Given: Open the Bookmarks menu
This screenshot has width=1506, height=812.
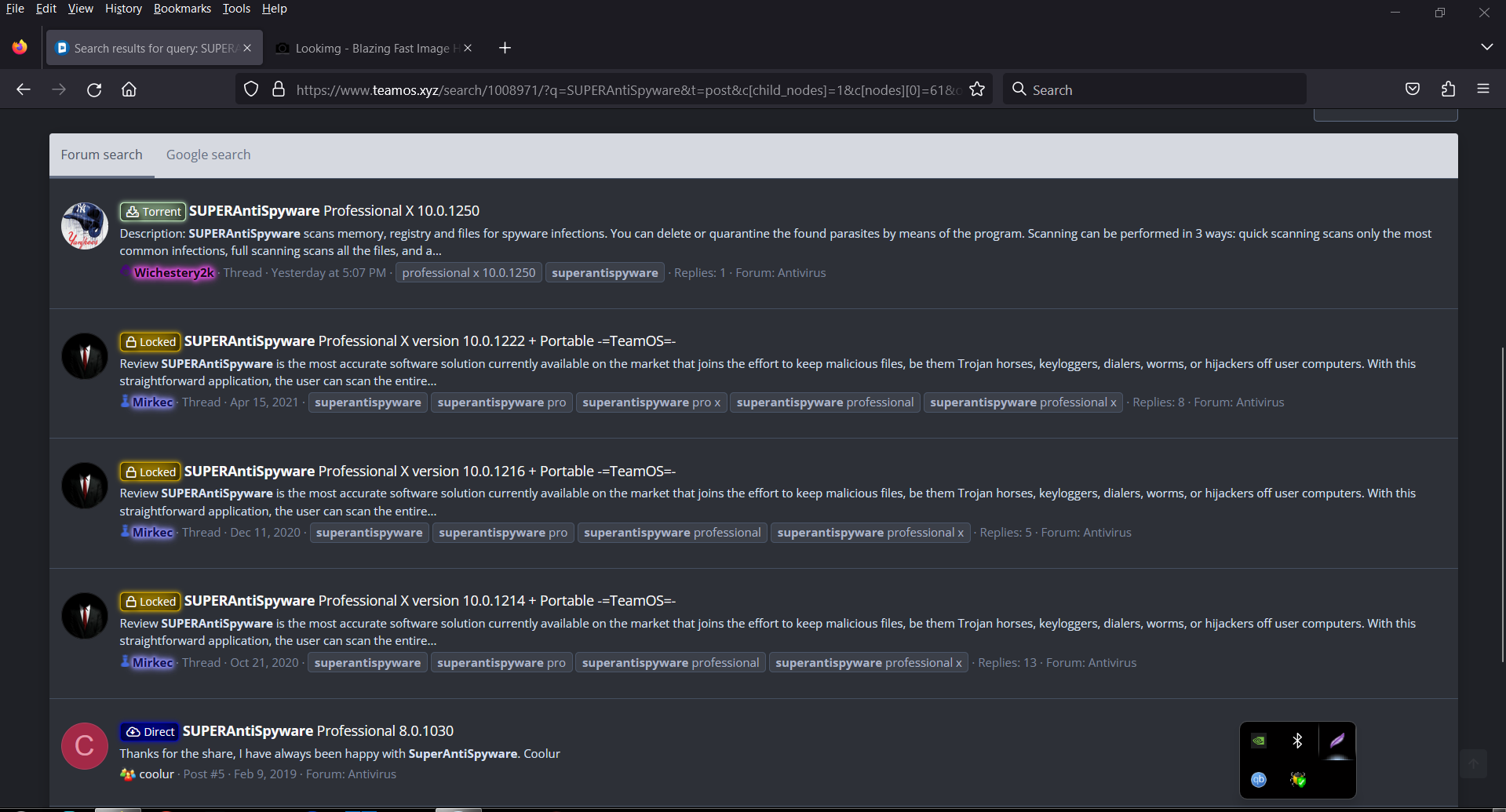Looking at the screenshot, I should tap(182, 9).
